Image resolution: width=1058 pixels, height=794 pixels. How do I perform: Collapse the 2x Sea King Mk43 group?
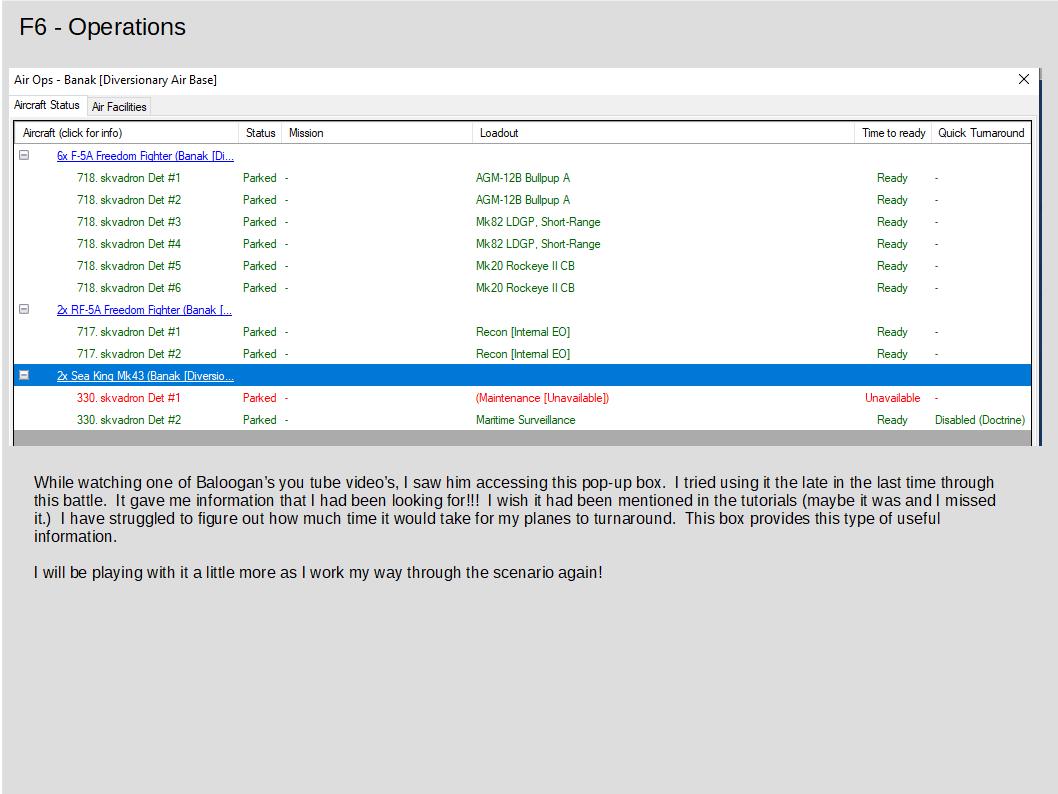click(x=24, y=375)
